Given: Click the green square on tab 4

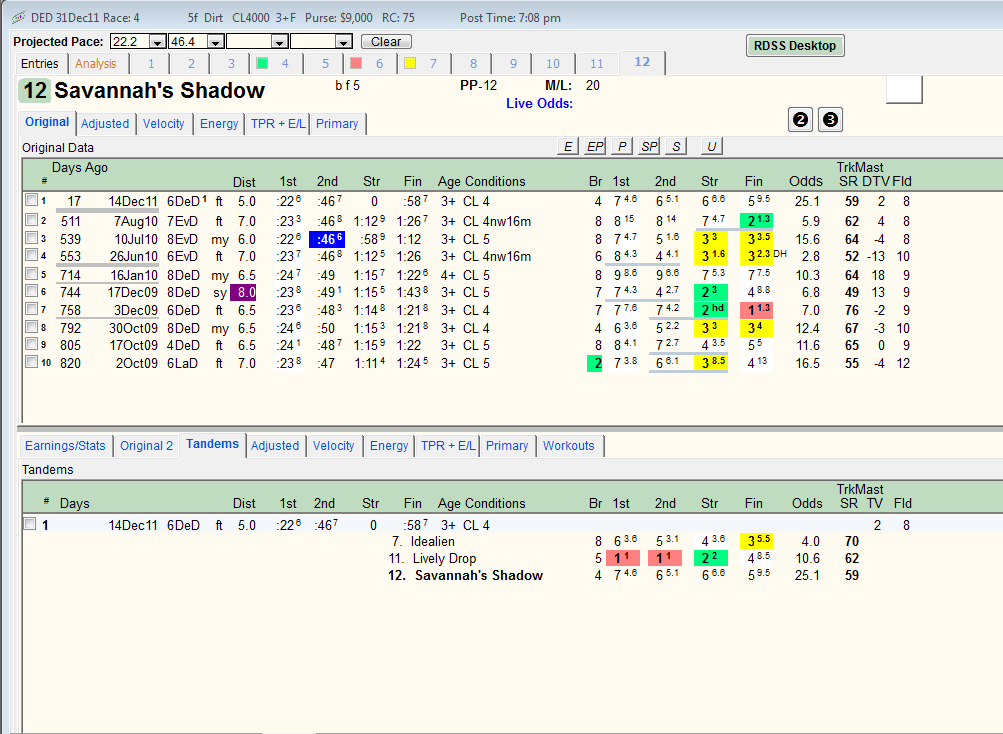Looking at the screenshot, I should pos(262,63).
